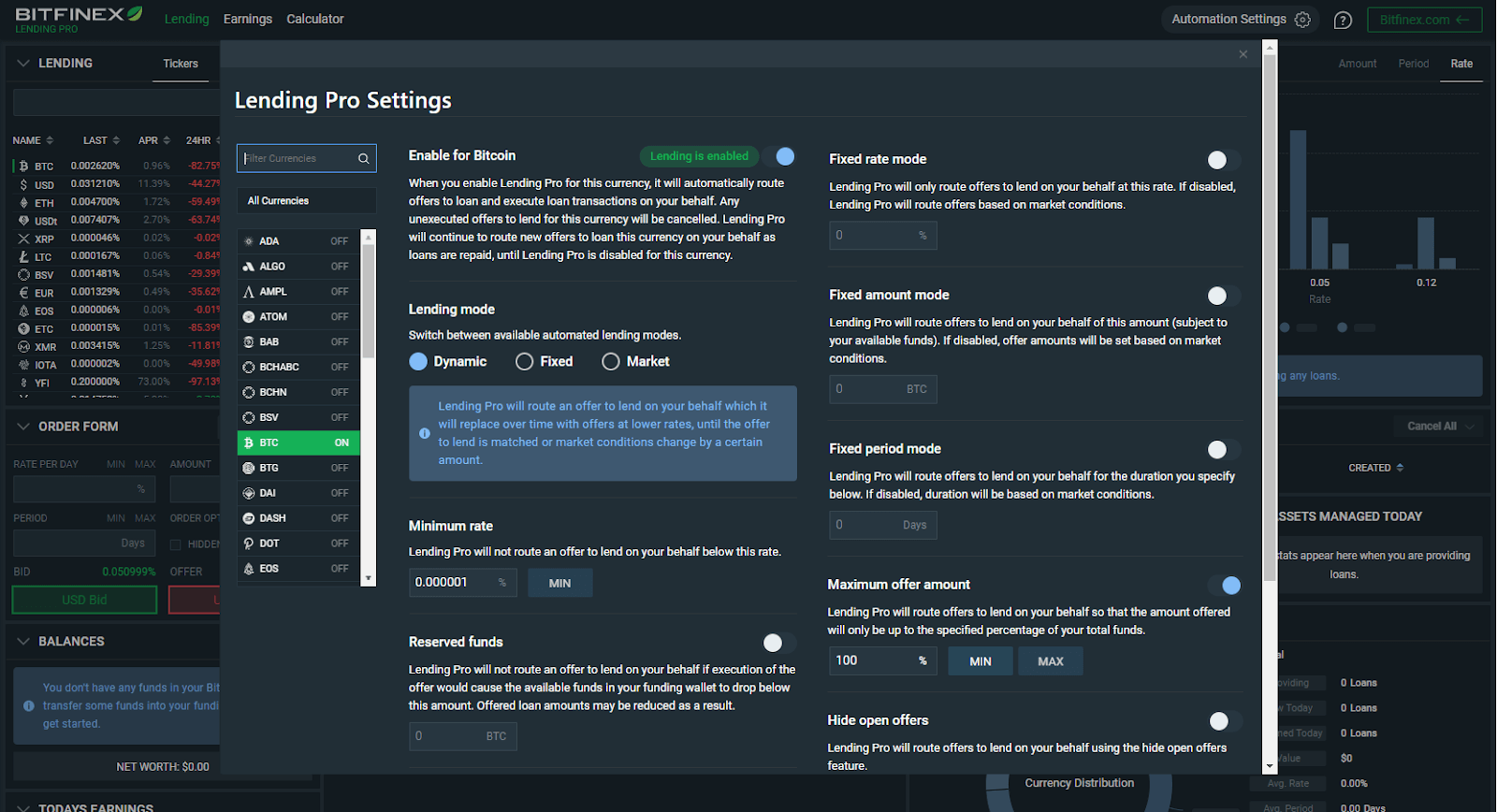Turn on the Hide open offers switch
The image size is (1497, 812).
coord(1226,721)
